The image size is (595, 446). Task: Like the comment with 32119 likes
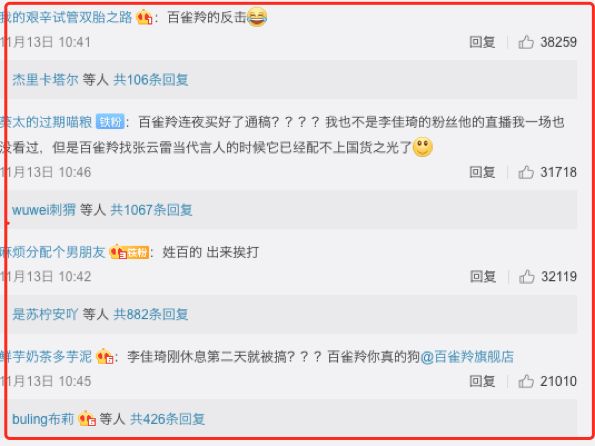pos(526,277)
